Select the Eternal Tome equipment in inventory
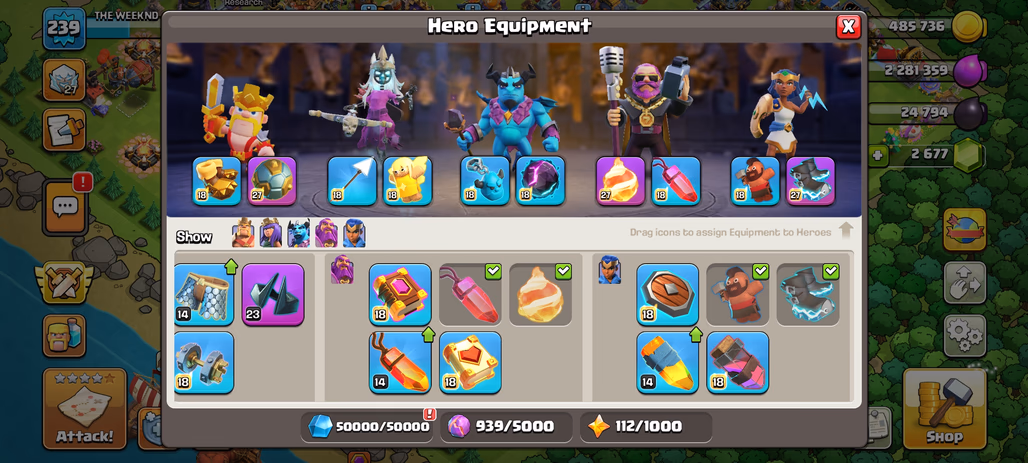Image resolution: width=1028 pixels, height=463 pixels. (x=400, y=294)
